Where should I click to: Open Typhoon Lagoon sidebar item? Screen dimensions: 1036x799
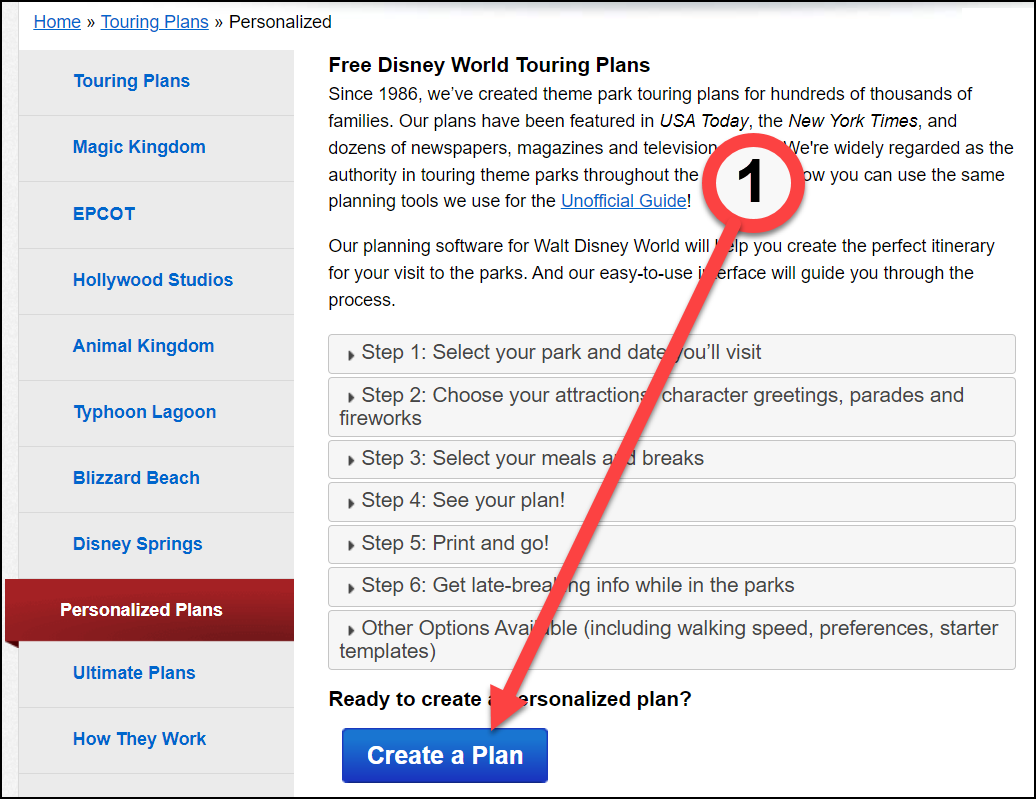point(145,412)
